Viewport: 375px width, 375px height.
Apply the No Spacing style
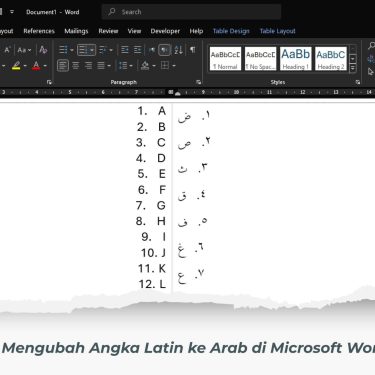click(x=260, y=59)
